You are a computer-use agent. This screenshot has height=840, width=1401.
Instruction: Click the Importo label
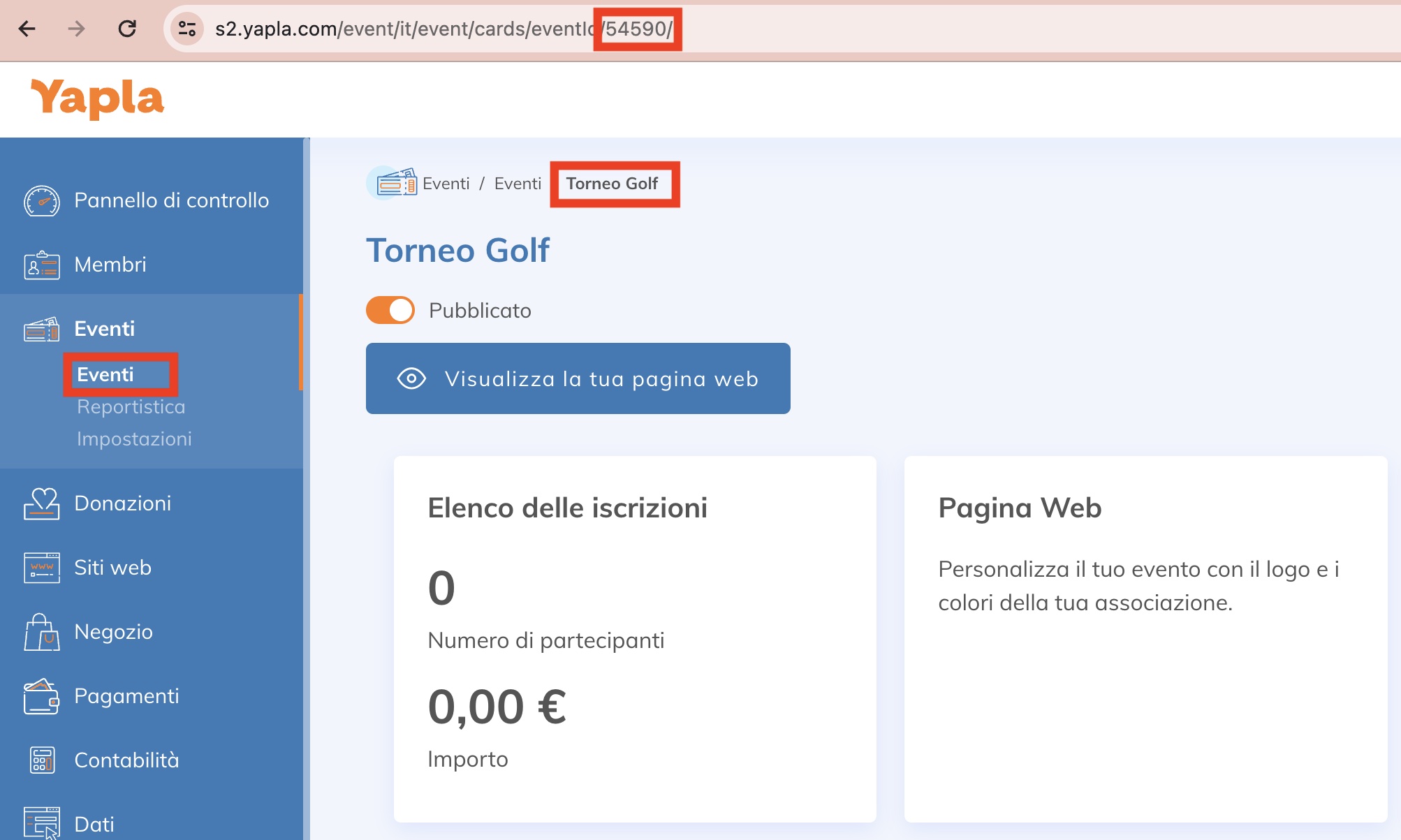[x=468, y=759]
